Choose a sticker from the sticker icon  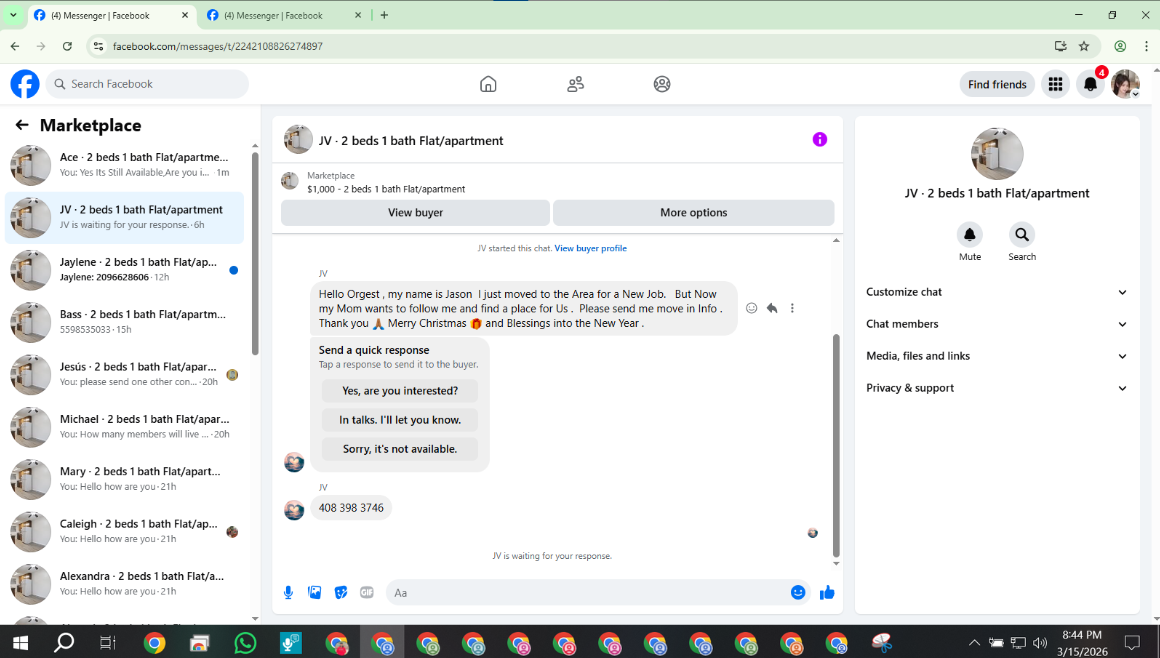coord(341,593)
